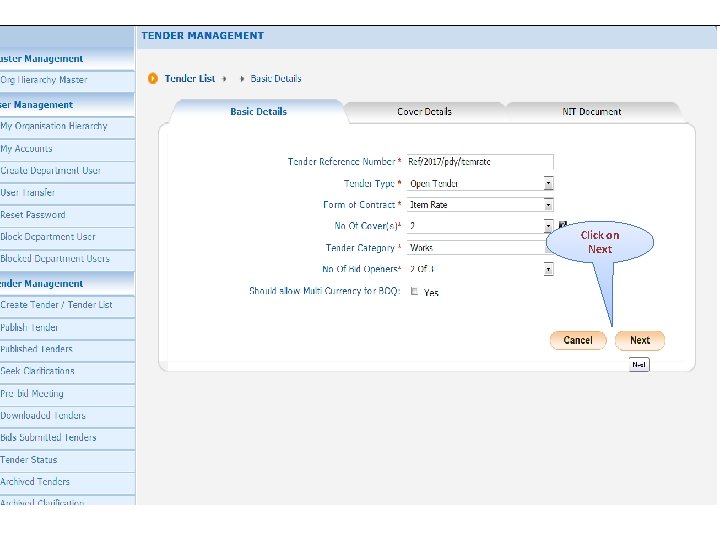Click the icon beside No Of Cover(s) dropdown
720x540 pixels.
[x=563, y=225]
